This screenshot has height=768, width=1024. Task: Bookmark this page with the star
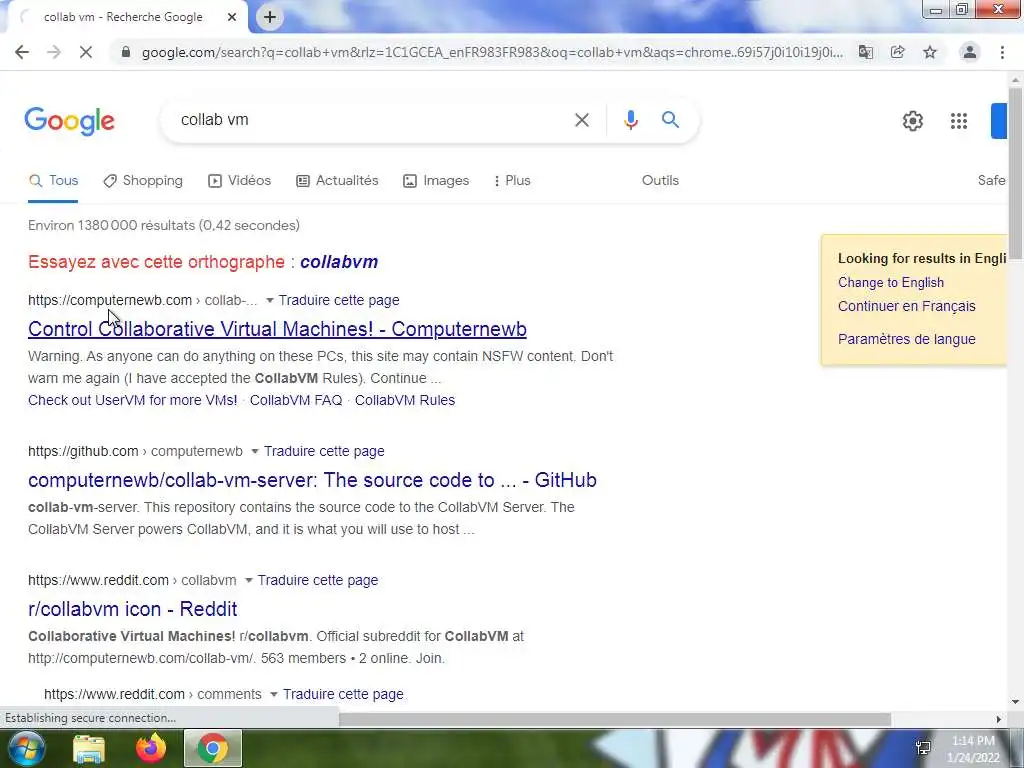point(930,52)
